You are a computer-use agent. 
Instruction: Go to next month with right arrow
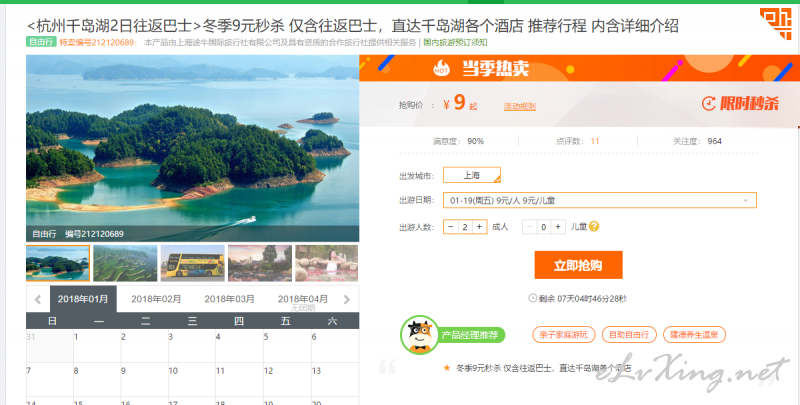coord(347,299)
